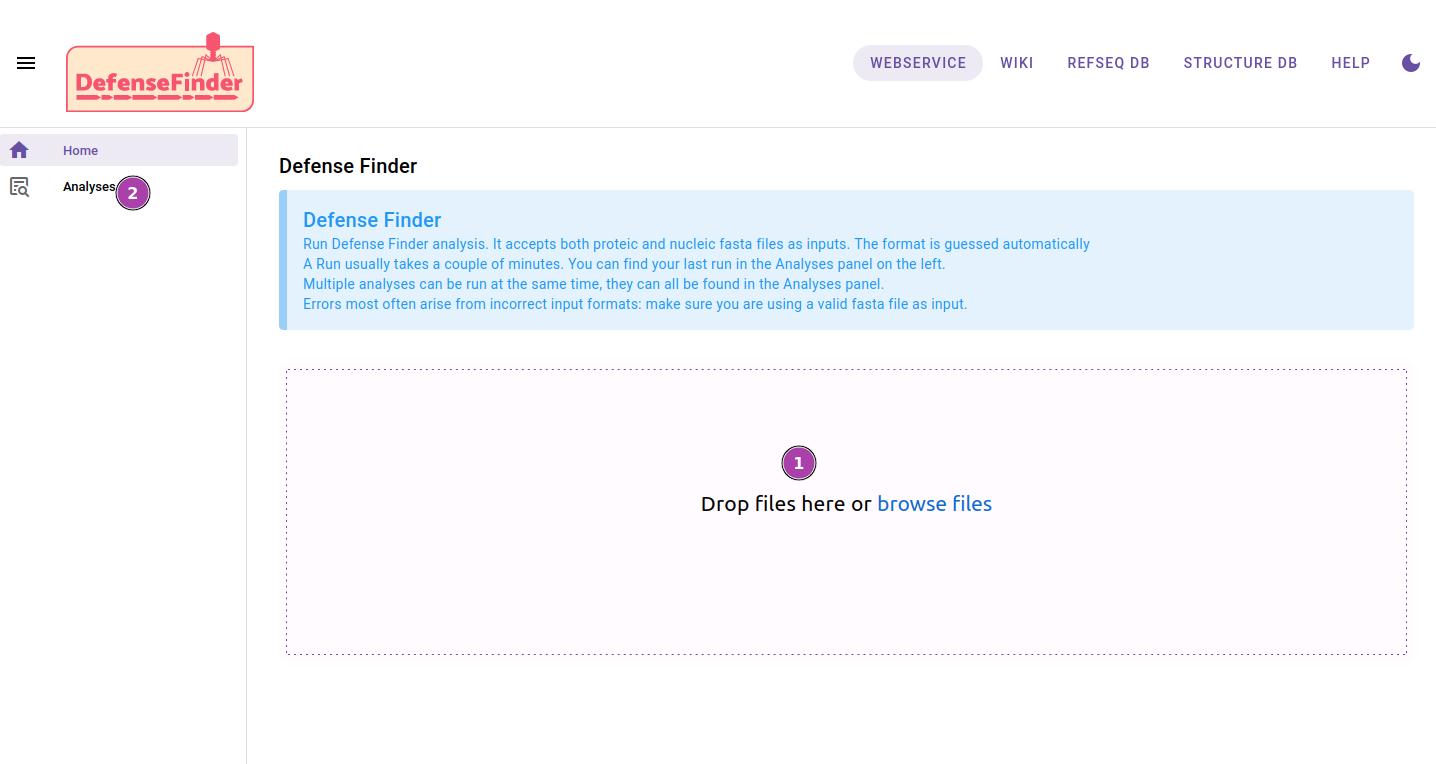Click the Analyses search-list icon
Screen dimensions: 1436x764
point(19,187)
